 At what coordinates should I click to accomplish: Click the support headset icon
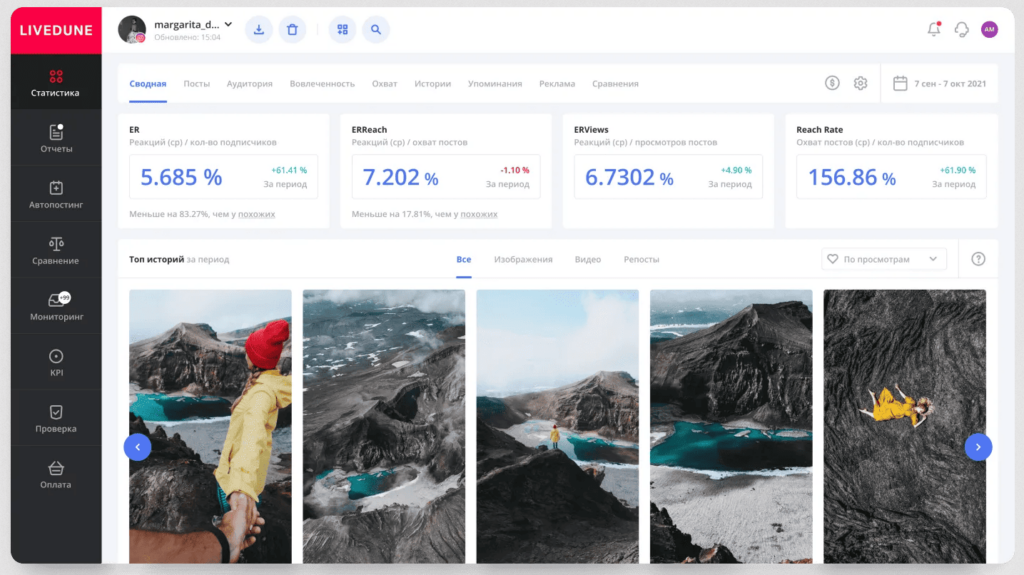point(962,30)
